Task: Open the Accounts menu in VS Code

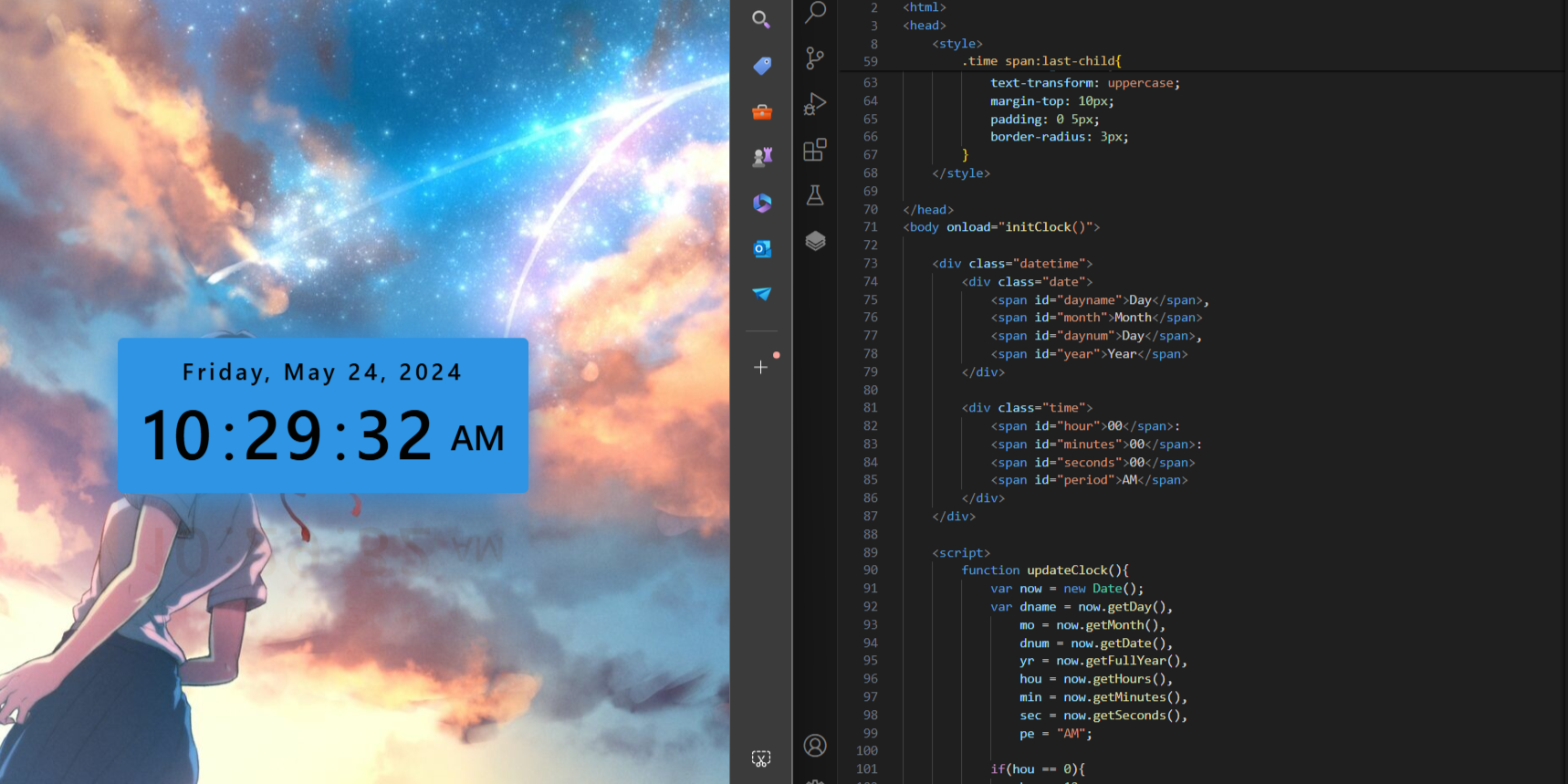Action: pyautogui.click(x=815, y=746)
